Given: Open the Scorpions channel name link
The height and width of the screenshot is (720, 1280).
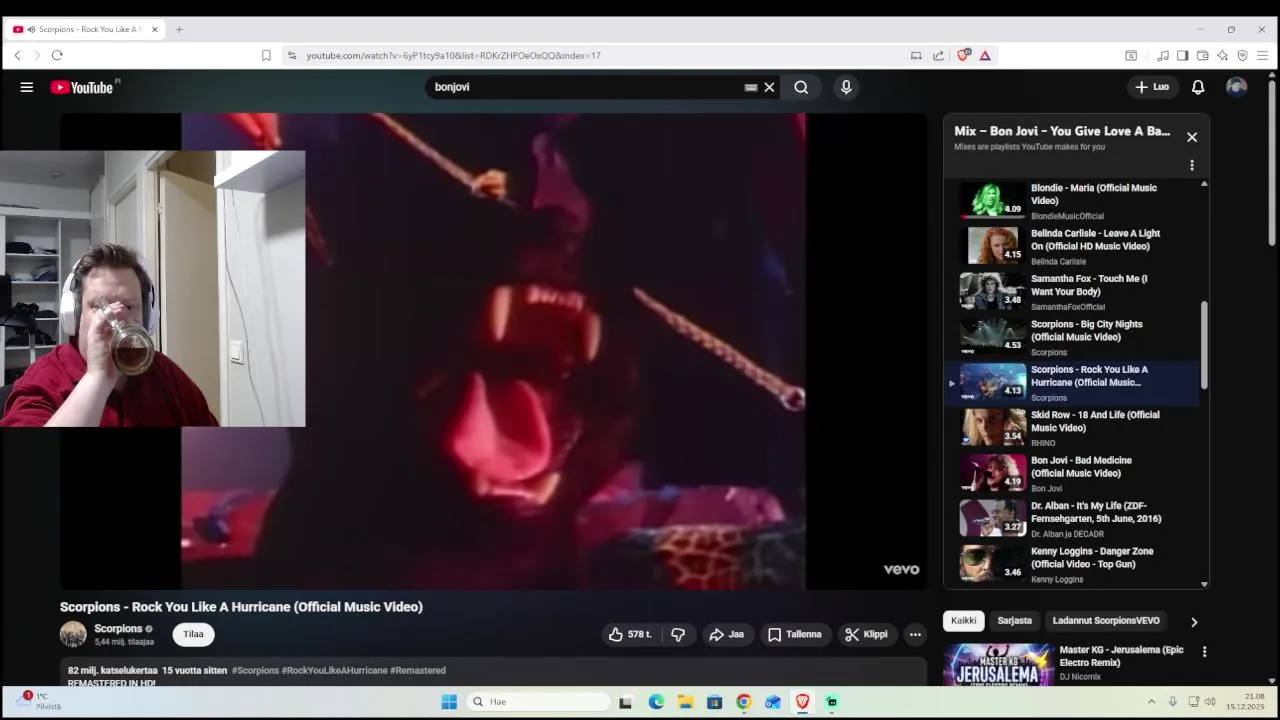Looking at the screenshot, I should click(118, 629).
